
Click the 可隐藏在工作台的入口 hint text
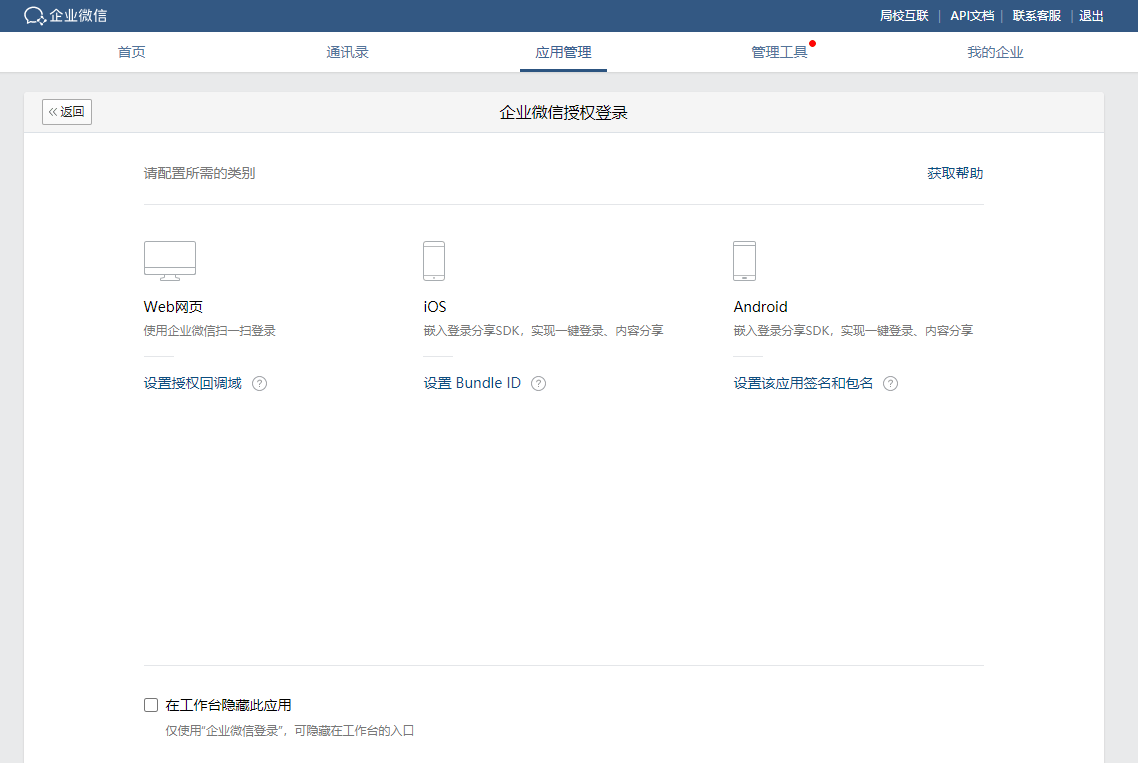[354, 731]
